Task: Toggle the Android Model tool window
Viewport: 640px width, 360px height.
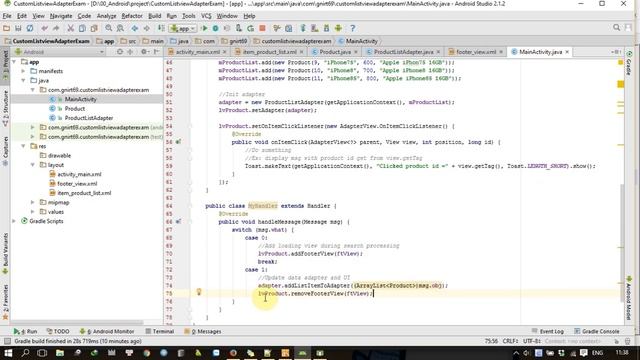Action: pos(629,298)
